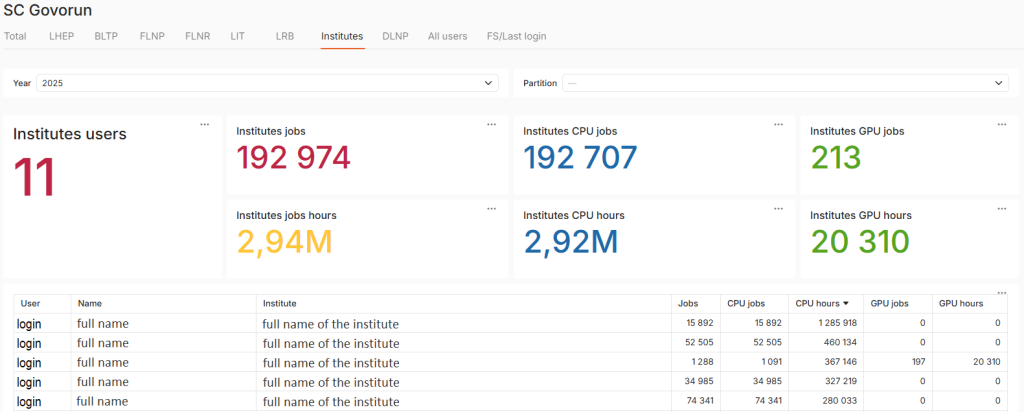
Task: Go to the All users tab
Action: pyautogui.click(x=447, y=36)
